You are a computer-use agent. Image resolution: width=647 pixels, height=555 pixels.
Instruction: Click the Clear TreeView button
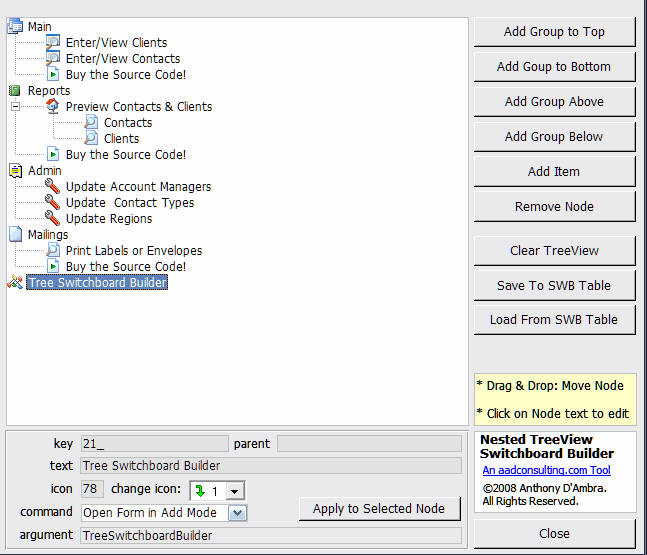click(x=555, y=251)
